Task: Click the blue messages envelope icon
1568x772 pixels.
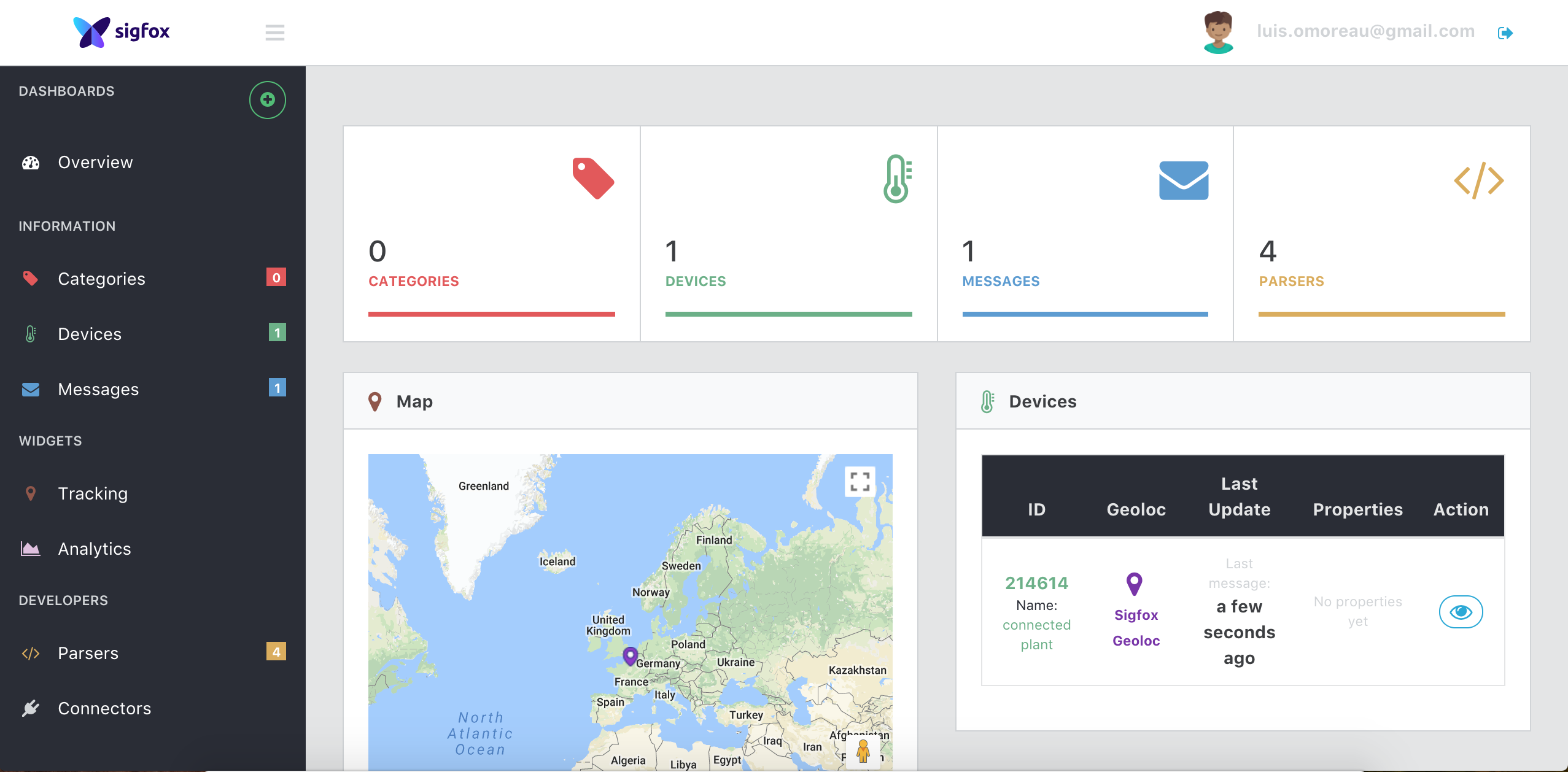Action: [x=1183, y=180]
